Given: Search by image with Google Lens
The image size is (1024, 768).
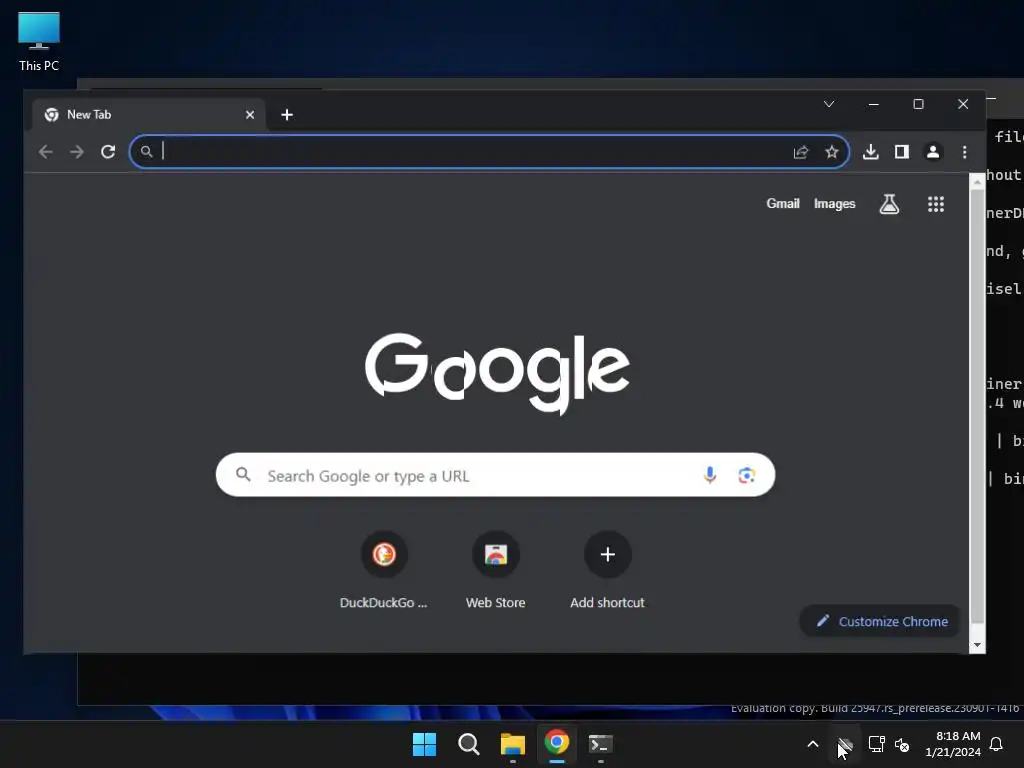Looking at the screenshot, I should 746,475.
